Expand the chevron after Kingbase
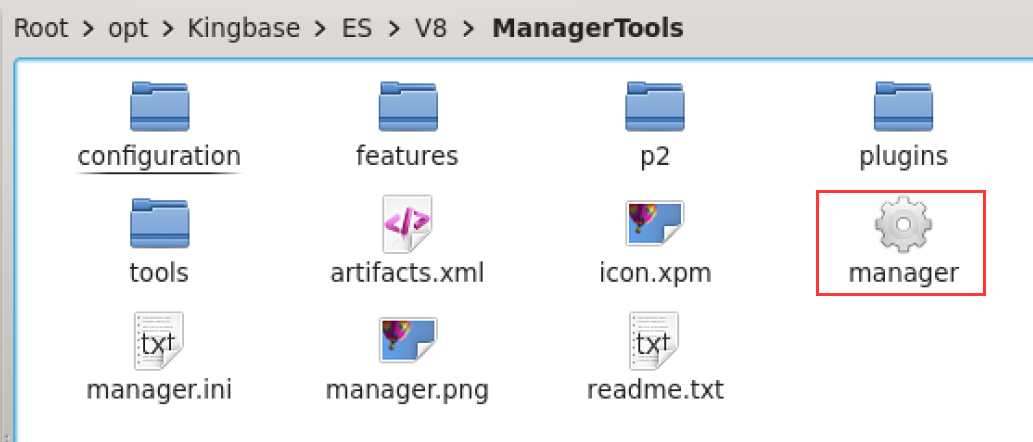The width and height of the screenshot is (1033, 442). pos(320,29)
